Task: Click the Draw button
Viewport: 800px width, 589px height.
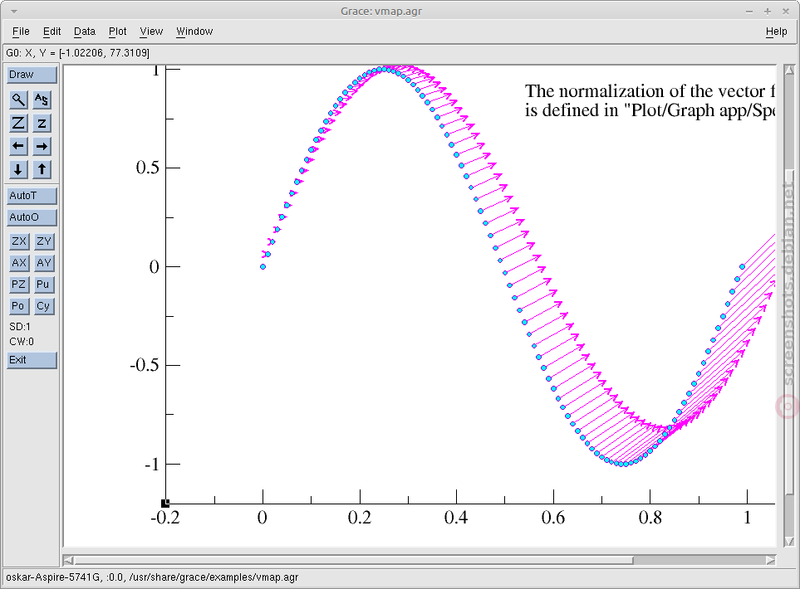Action: 32,75
